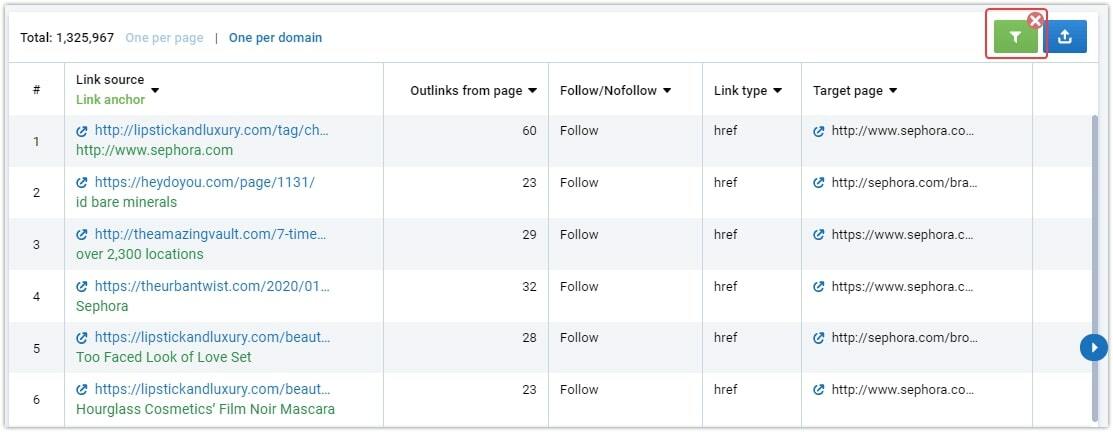Click the blue export upload icon

[1065, 37]
